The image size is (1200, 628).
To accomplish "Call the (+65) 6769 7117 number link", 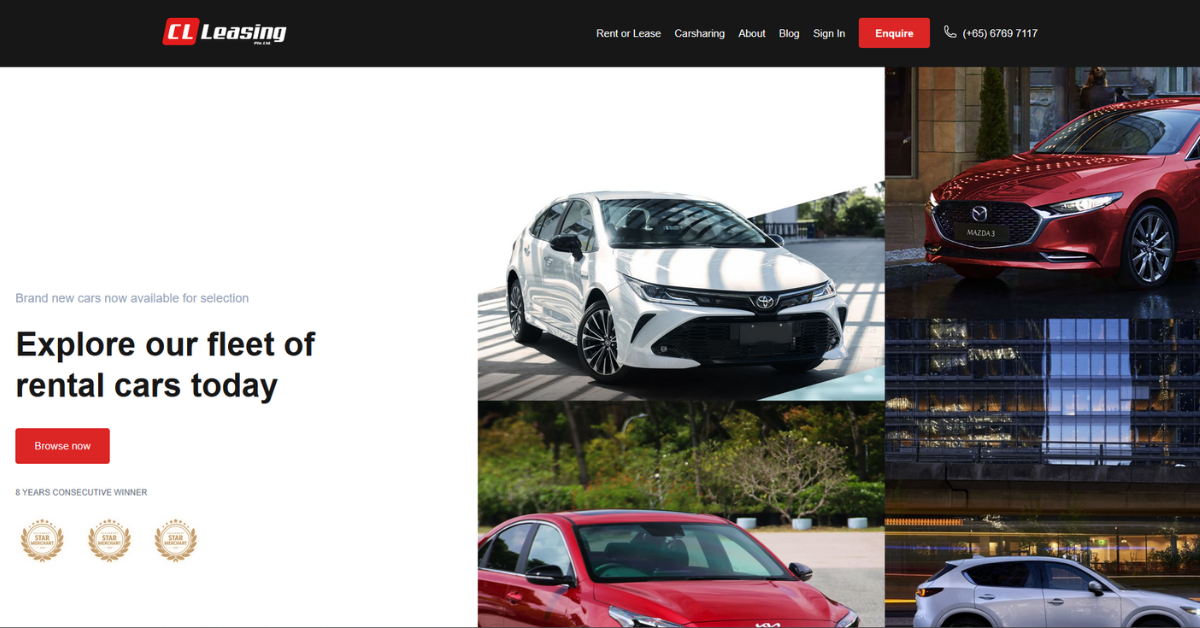I will [1000, 33].
